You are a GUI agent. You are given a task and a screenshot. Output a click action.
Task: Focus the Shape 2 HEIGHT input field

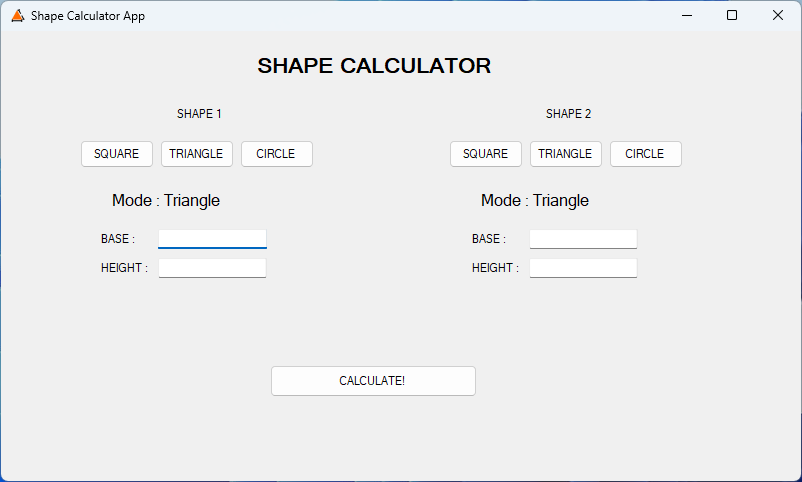coord(583,268)
